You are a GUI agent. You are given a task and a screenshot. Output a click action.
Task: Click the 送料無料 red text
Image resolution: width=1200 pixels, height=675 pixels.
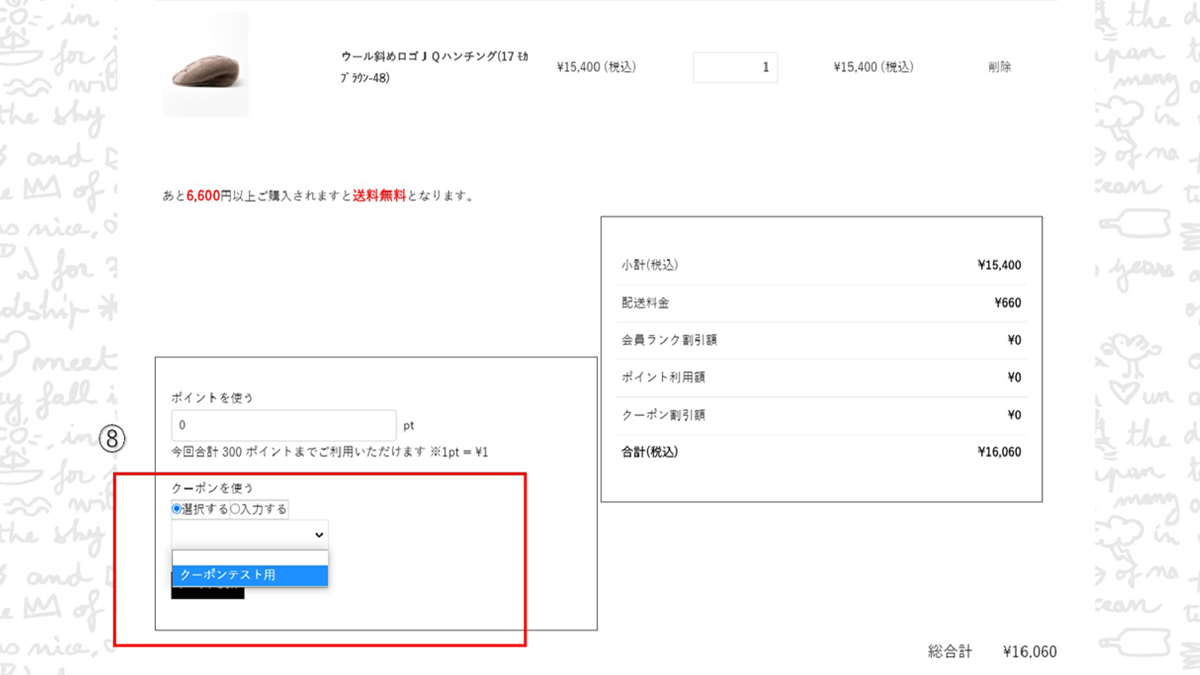[x=379, y=196]
